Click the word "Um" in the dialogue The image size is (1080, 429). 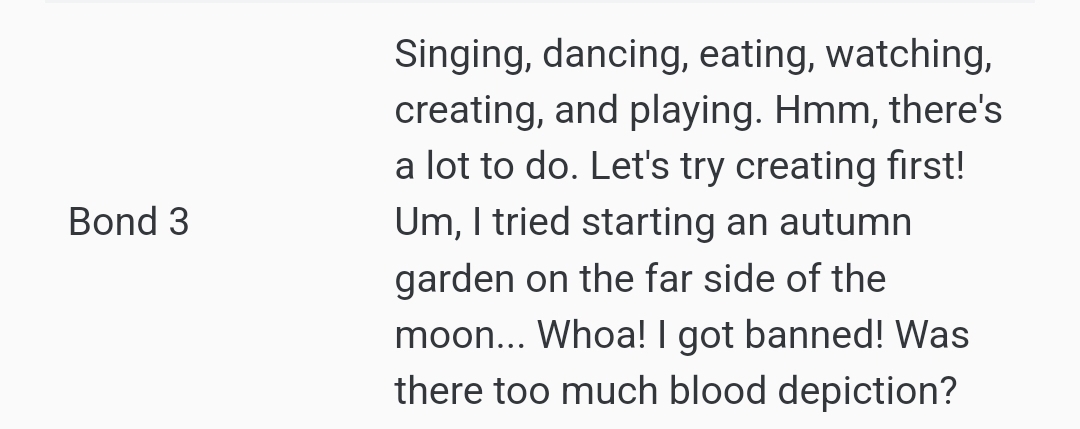pyautogui.click(x=427, y=223)
